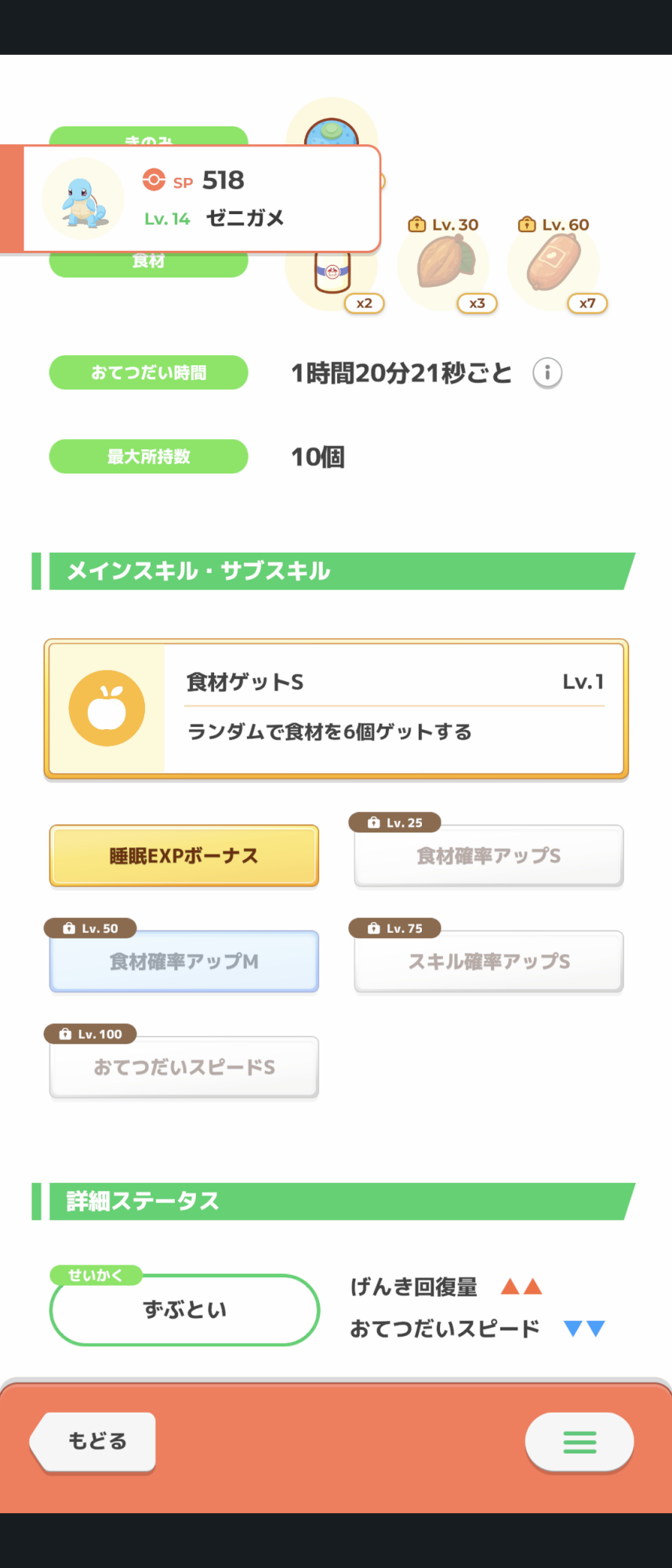Open the hamburger menu button

579,1442
